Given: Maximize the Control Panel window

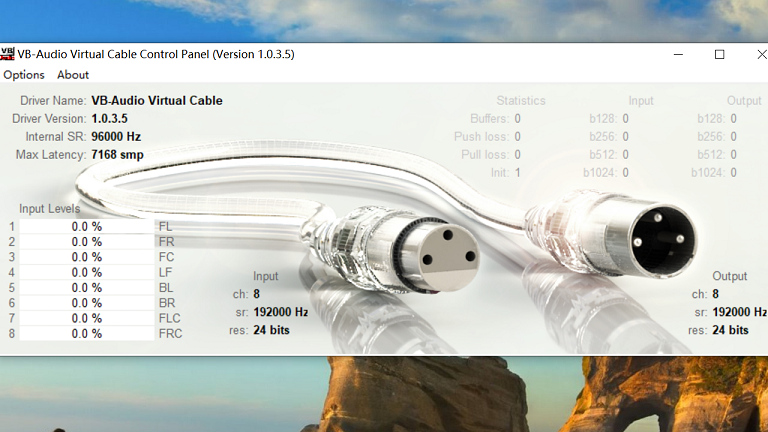Looking at the screenshot, I should (x=719, y=54).
